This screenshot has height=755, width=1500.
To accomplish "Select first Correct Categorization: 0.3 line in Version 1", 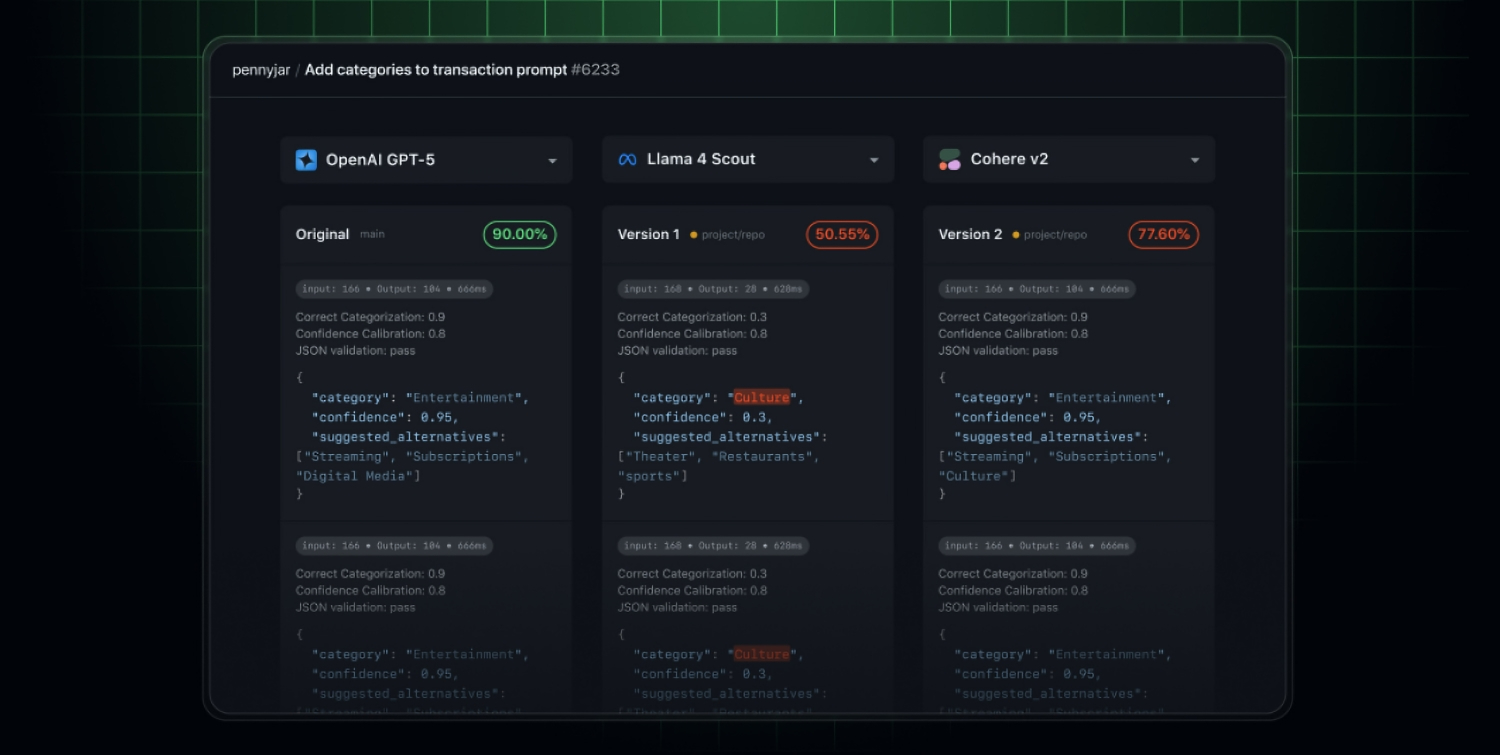I will pos(692,317).
